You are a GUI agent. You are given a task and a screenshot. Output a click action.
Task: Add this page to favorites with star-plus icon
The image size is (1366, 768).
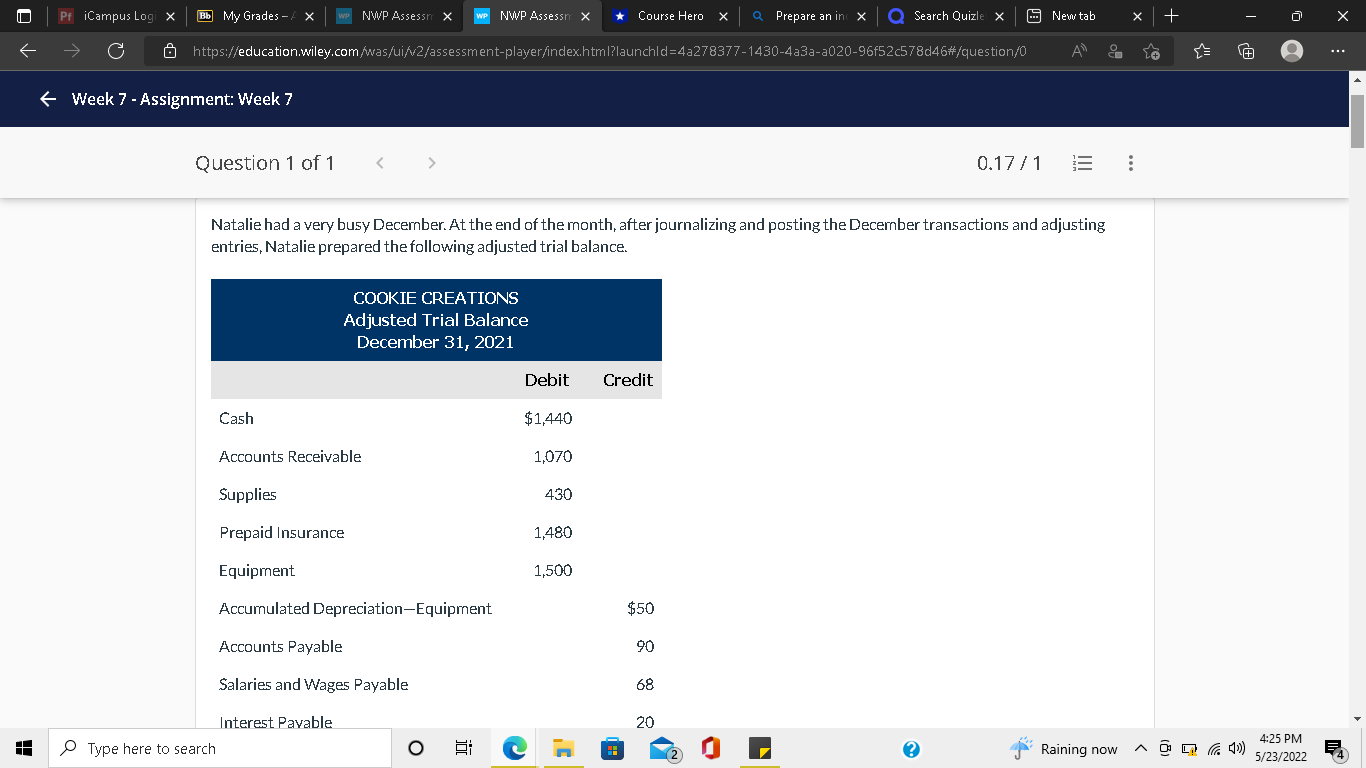(1152, 51)
